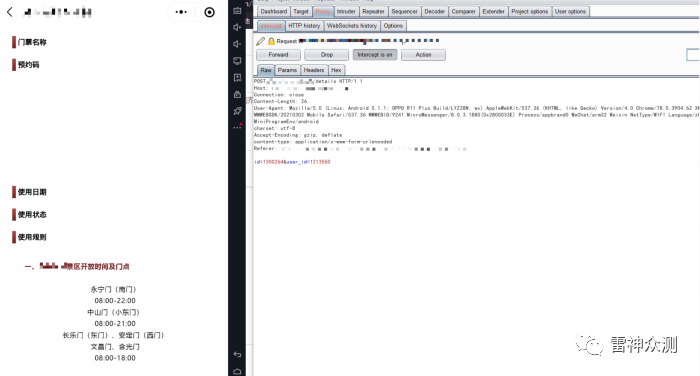The image size is (700, 376).
Task: Click the content-type form-urlencoded header line
Action: (323, 142)
